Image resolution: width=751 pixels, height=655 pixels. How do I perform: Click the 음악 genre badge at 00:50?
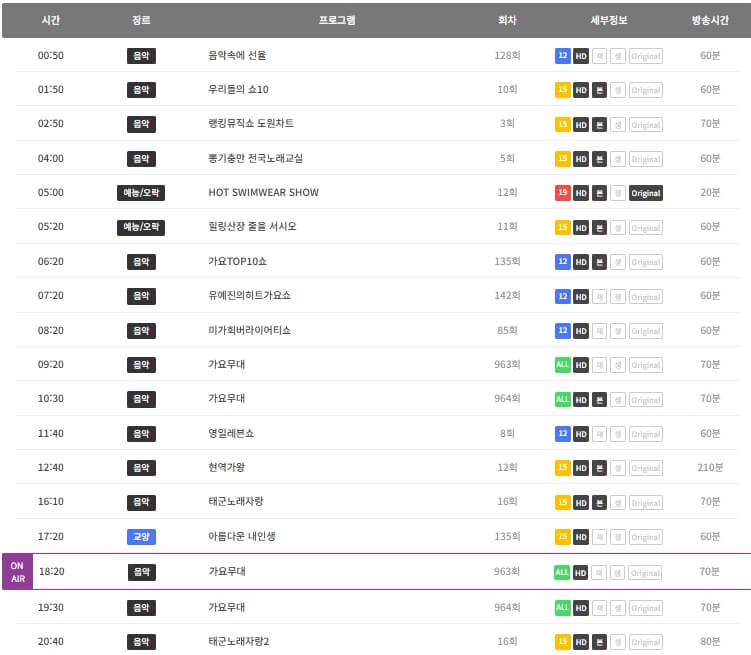pyautogui.click(x=141, y=56)
